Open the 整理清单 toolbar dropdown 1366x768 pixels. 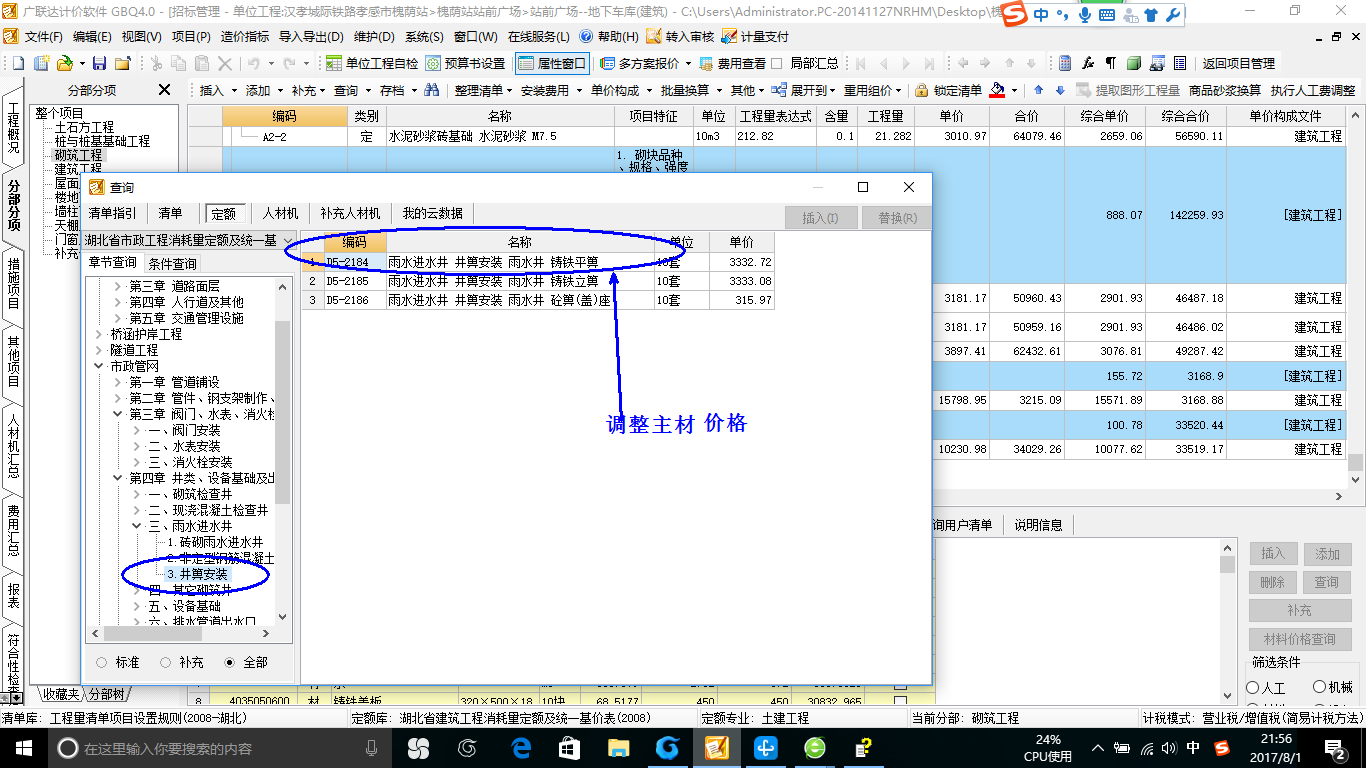tap(482, 90)
